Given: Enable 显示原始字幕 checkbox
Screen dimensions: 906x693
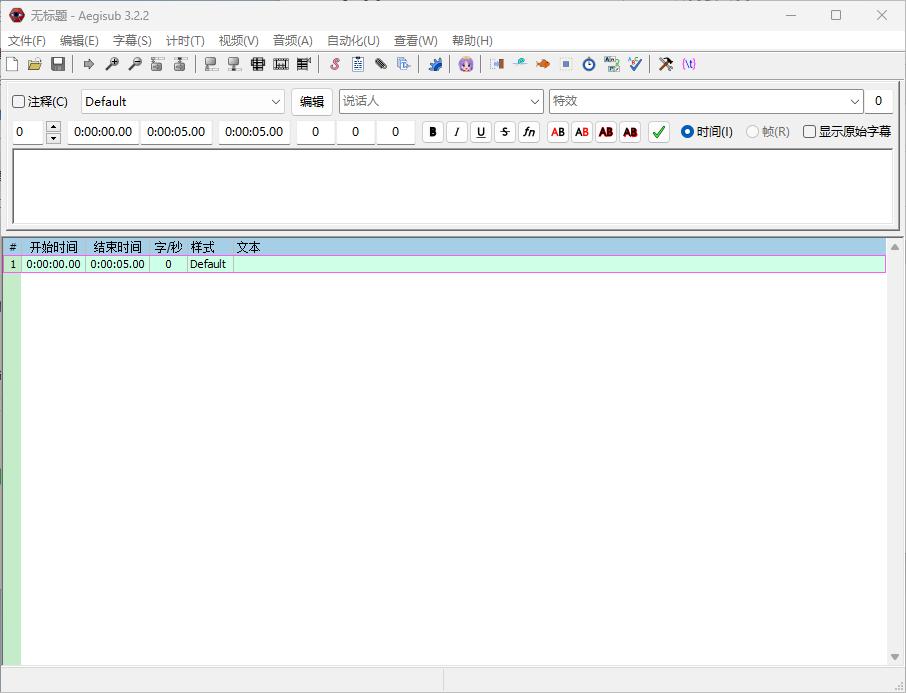Looking at the screenshot, I should (810, 132).
